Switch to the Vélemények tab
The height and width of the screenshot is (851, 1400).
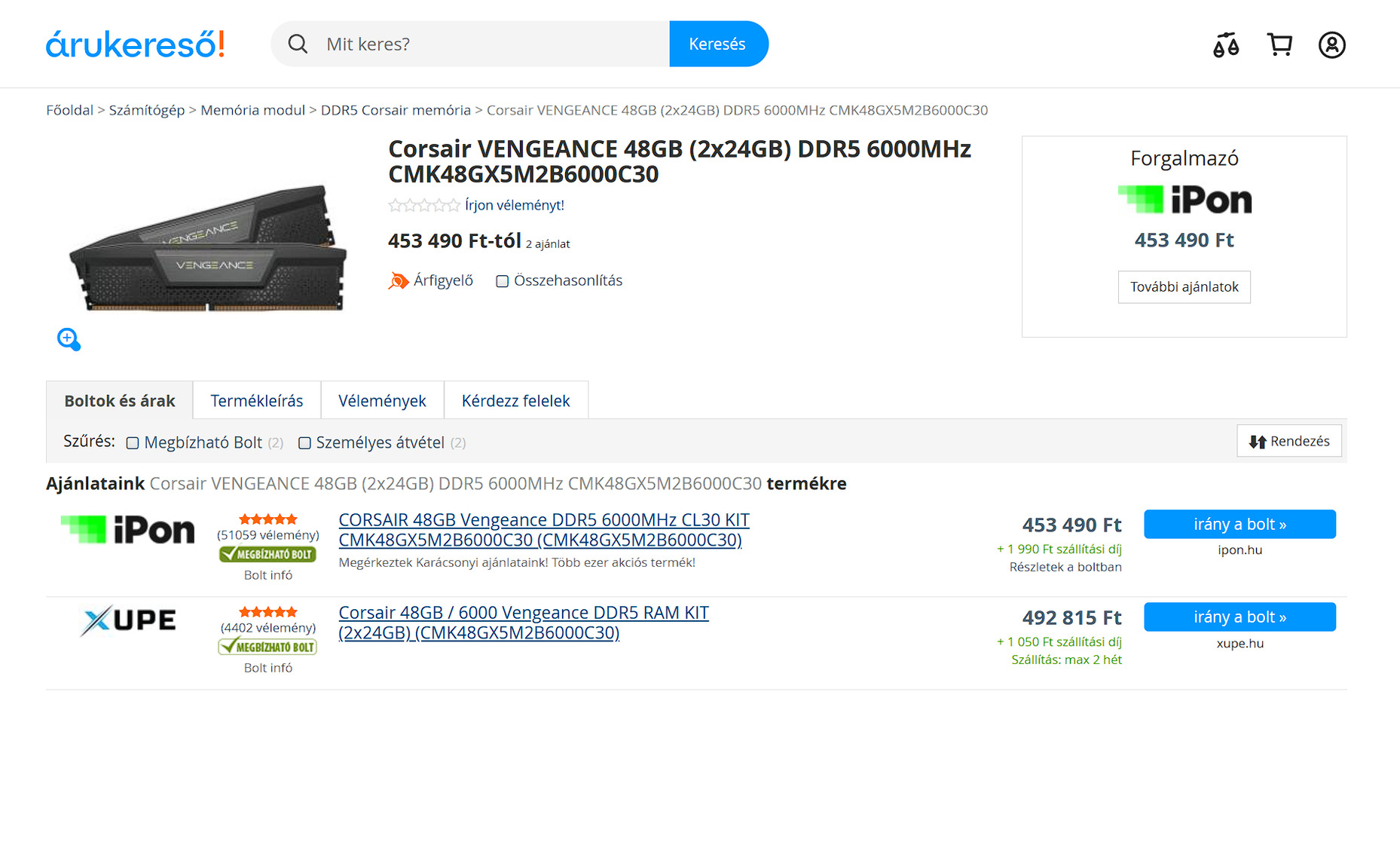coord(382,400)
